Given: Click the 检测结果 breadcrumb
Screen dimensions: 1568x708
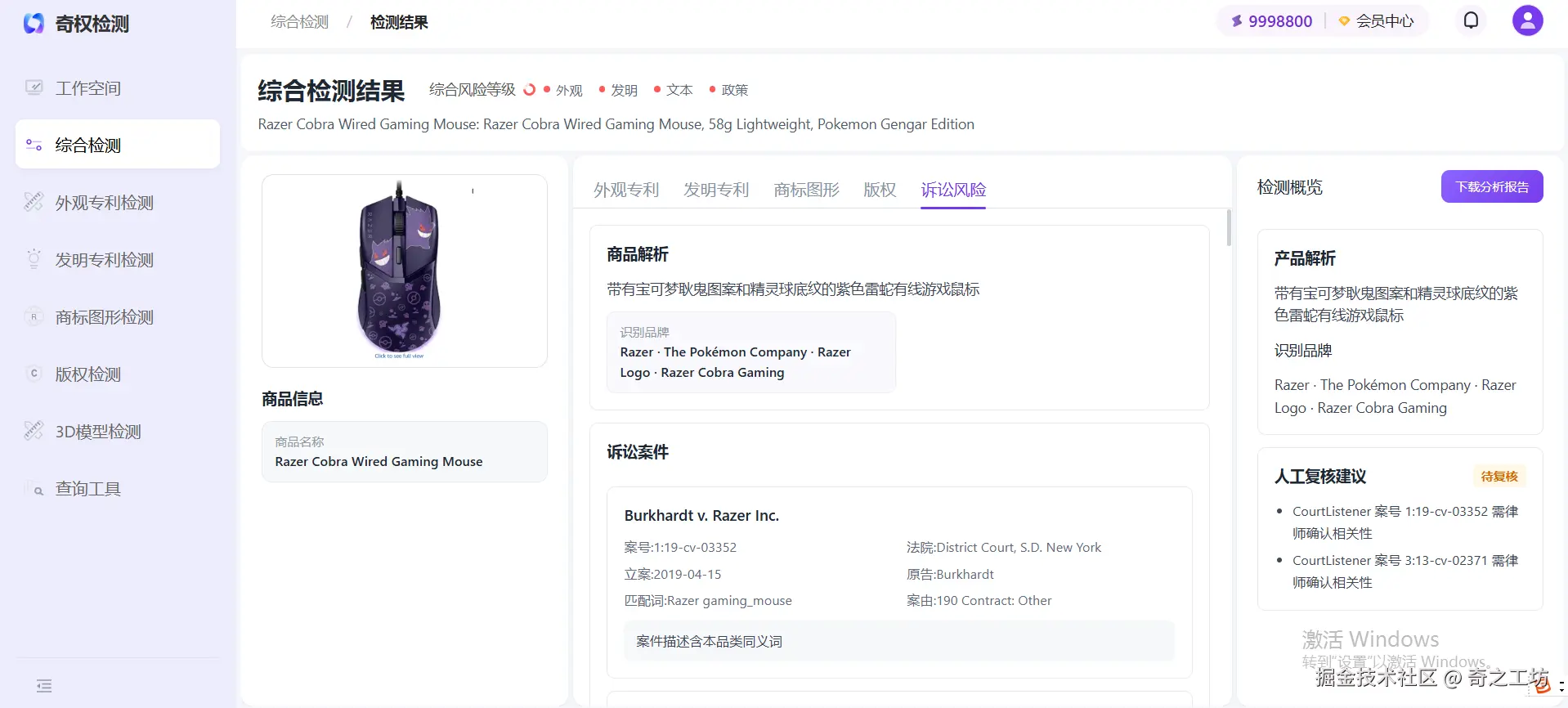Looking at the screenshot, I should click(x=399, y=22).
